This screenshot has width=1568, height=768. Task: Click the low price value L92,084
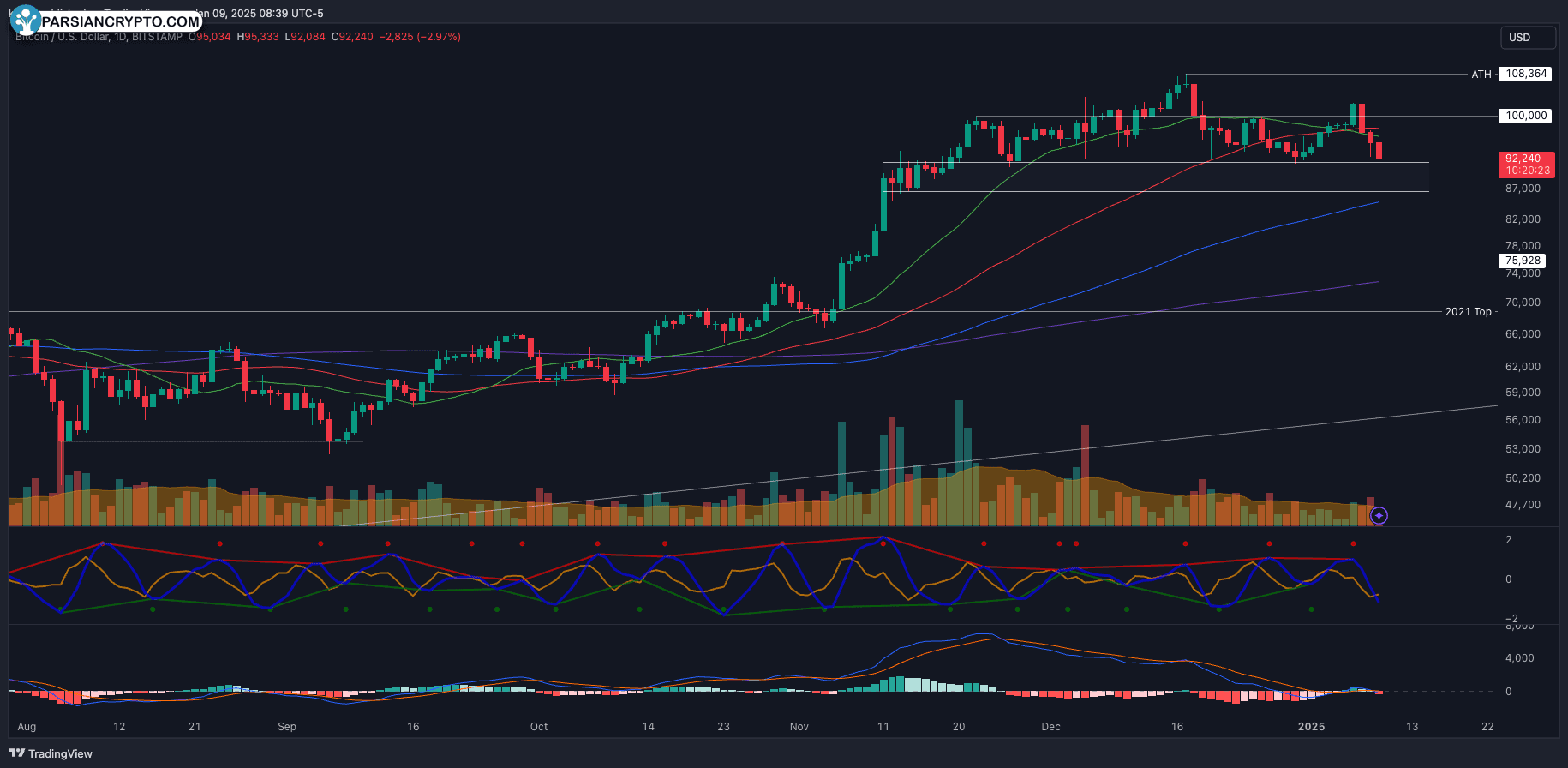[305, 37]
